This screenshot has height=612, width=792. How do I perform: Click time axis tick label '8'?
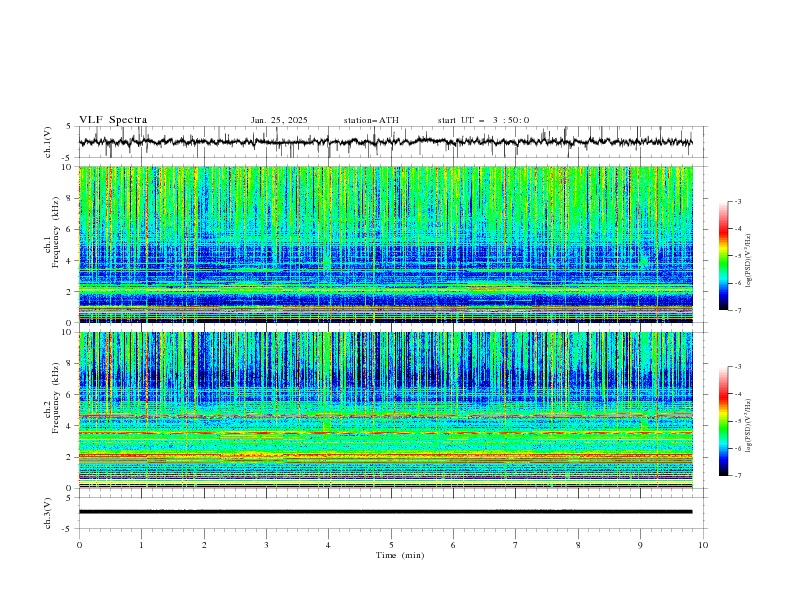click(x=578, y=545)
